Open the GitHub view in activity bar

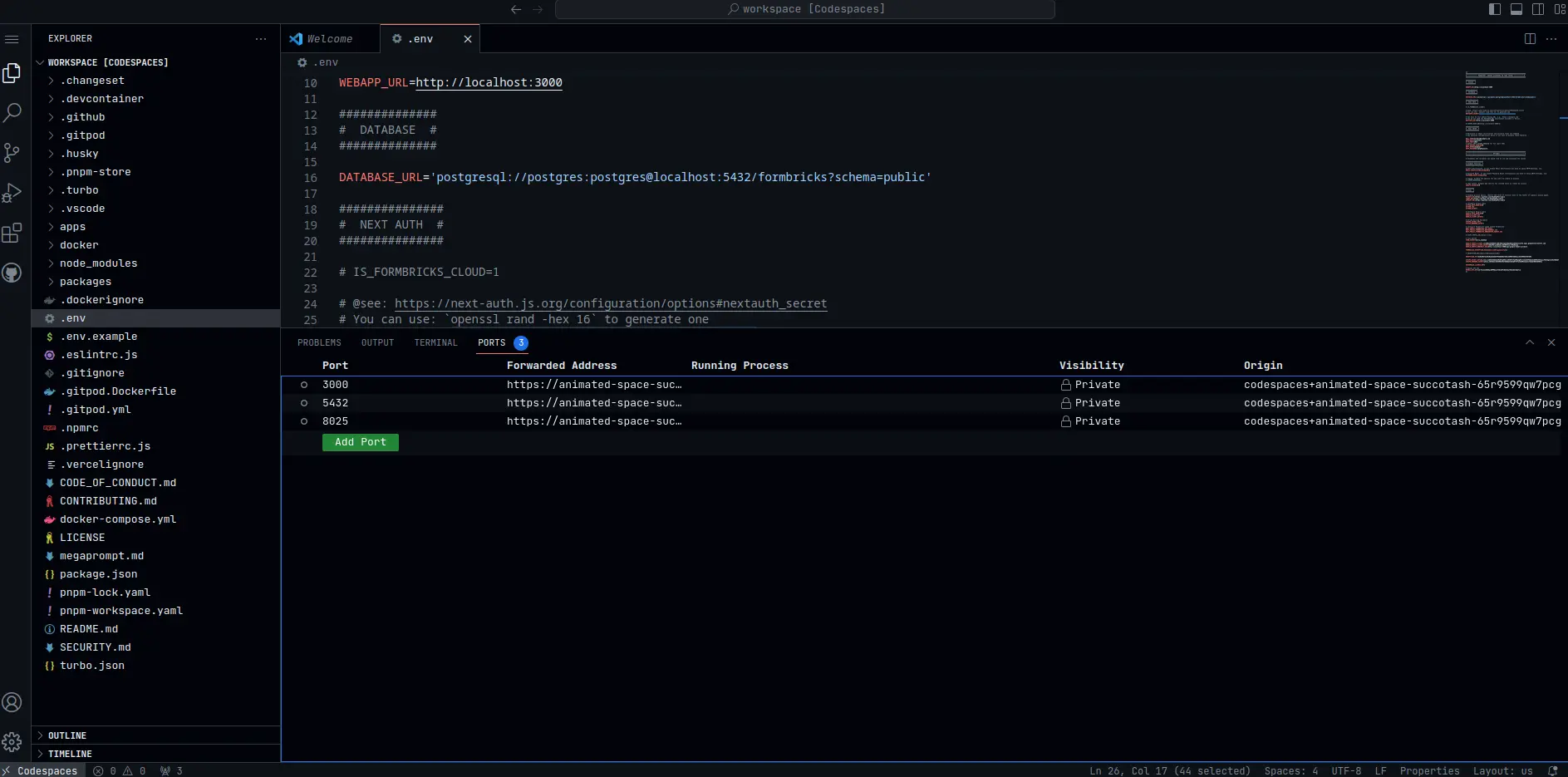pyautogui.click(x=12, y=273)
